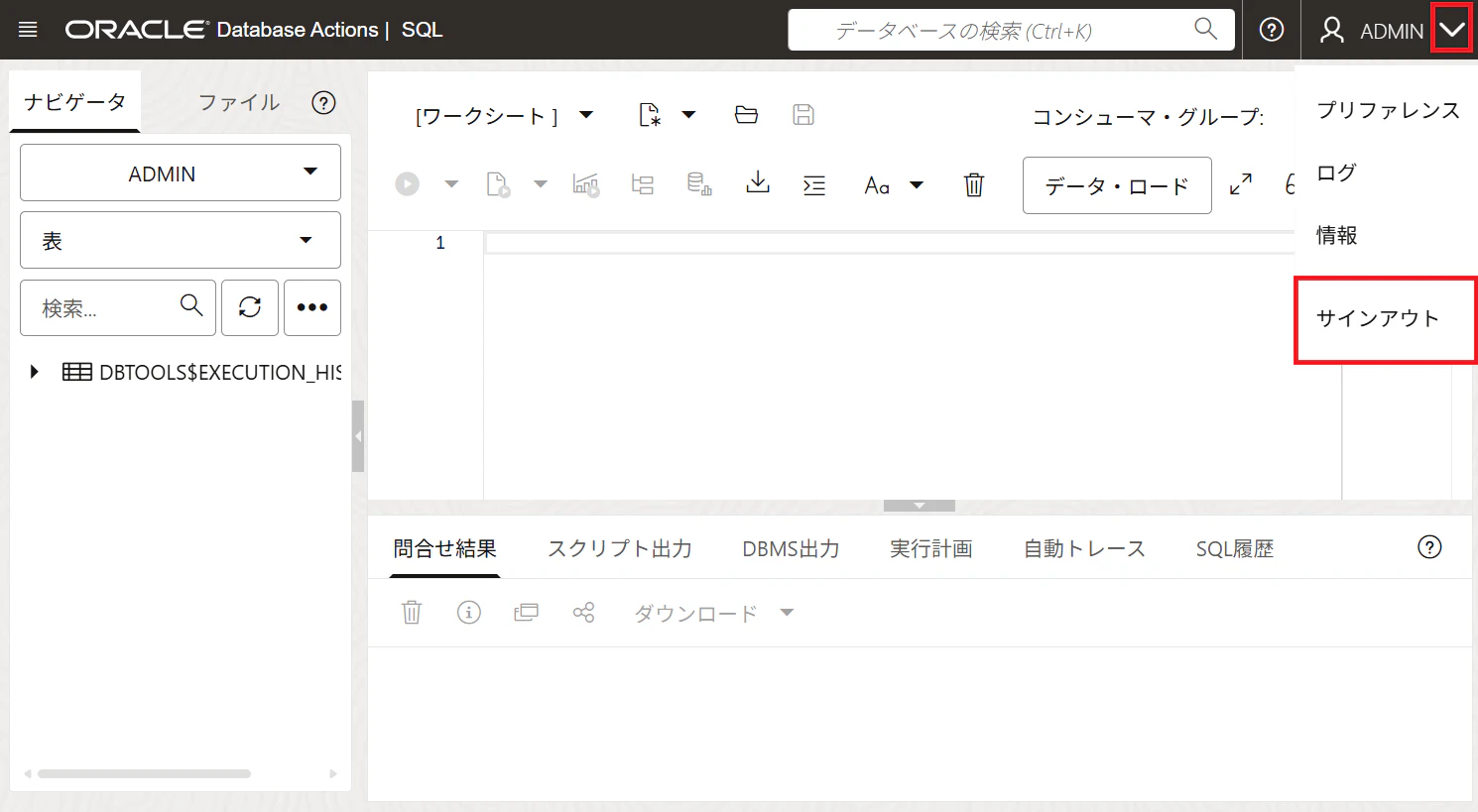
Task: Open help icon in results panel
Action: 1429,547
